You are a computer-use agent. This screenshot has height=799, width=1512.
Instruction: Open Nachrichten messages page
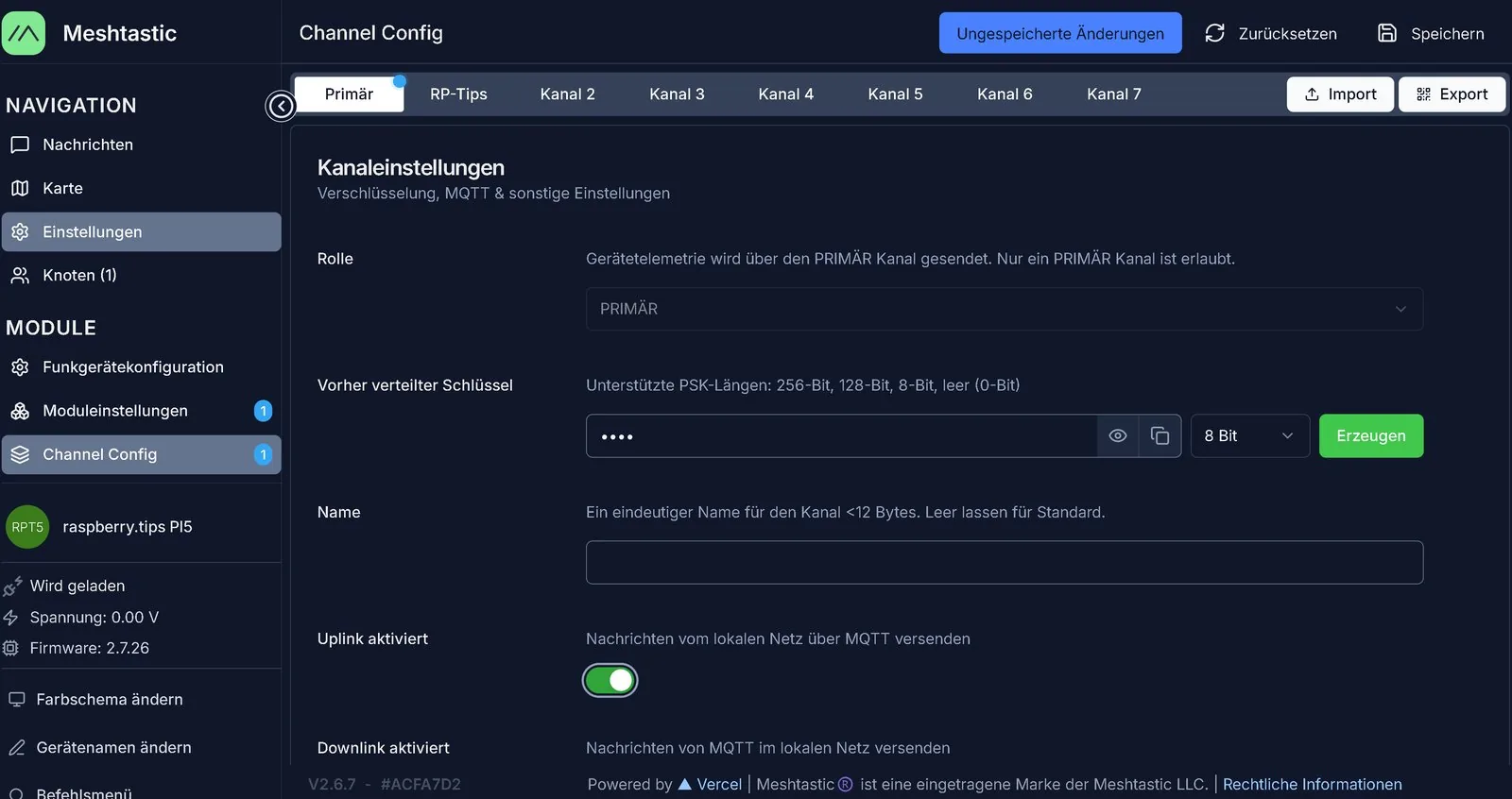[x=142, y=144]
